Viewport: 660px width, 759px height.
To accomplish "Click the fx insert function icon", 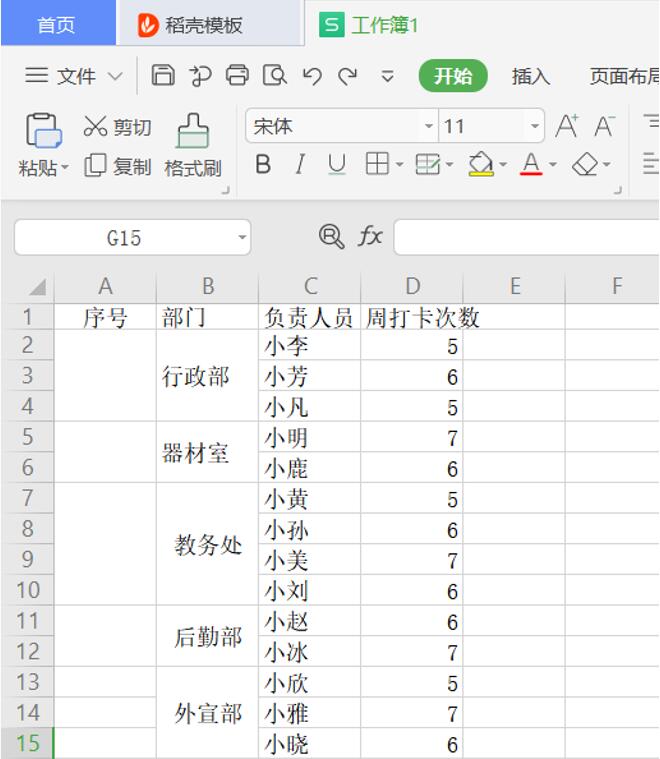I will tap(370, 237).
